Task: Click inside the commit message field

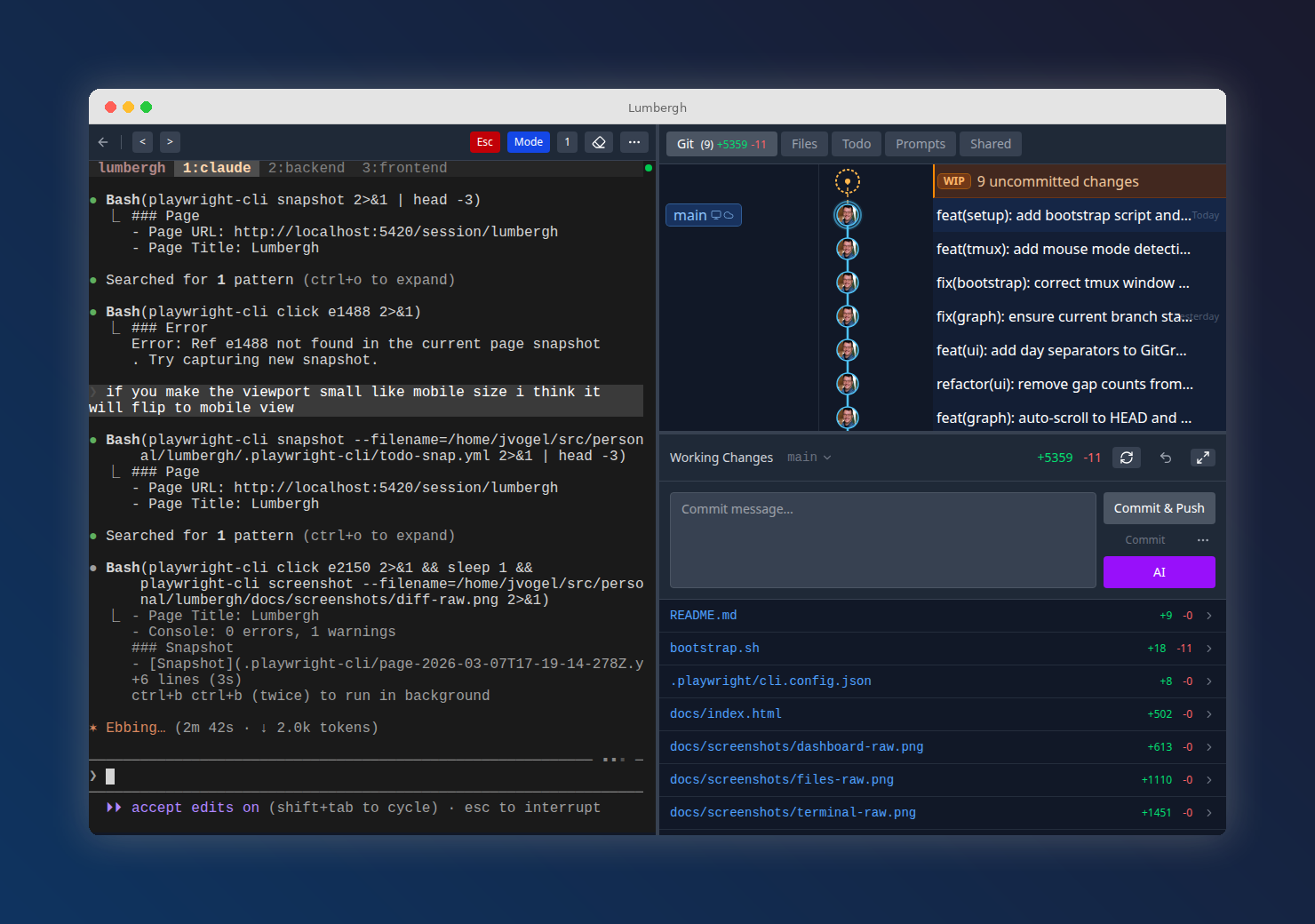Action: pyautogui.click(x=881, y=539)
